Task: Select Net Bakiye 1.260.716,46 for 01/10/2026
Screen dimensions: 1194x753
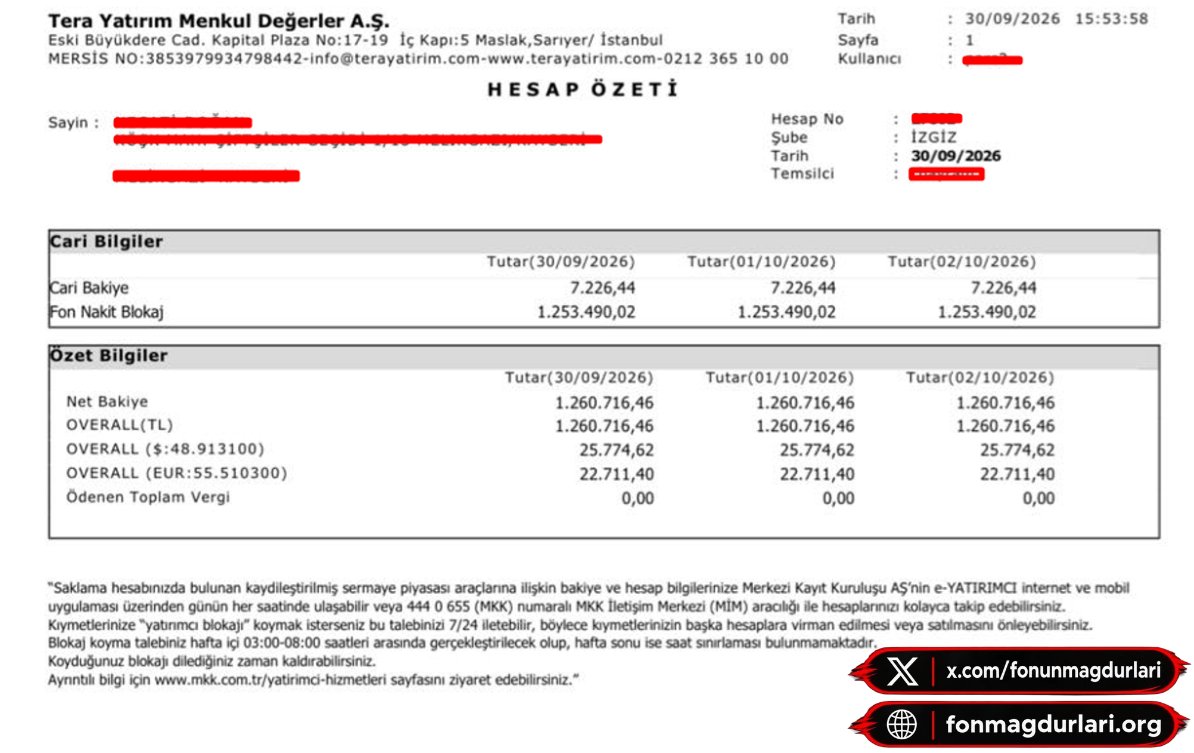Action: [x=805, y=403]
